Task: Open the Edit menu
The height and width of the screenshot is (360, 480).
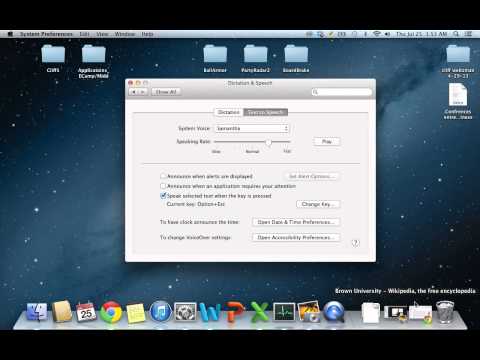Action: pos(84,34)
